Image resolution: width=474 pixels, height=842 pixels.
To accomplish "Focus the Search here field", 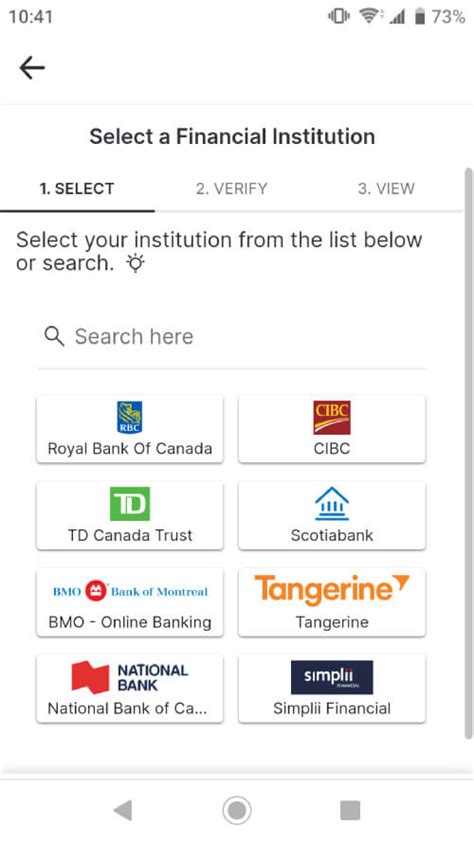I will (x=231, y=337).
